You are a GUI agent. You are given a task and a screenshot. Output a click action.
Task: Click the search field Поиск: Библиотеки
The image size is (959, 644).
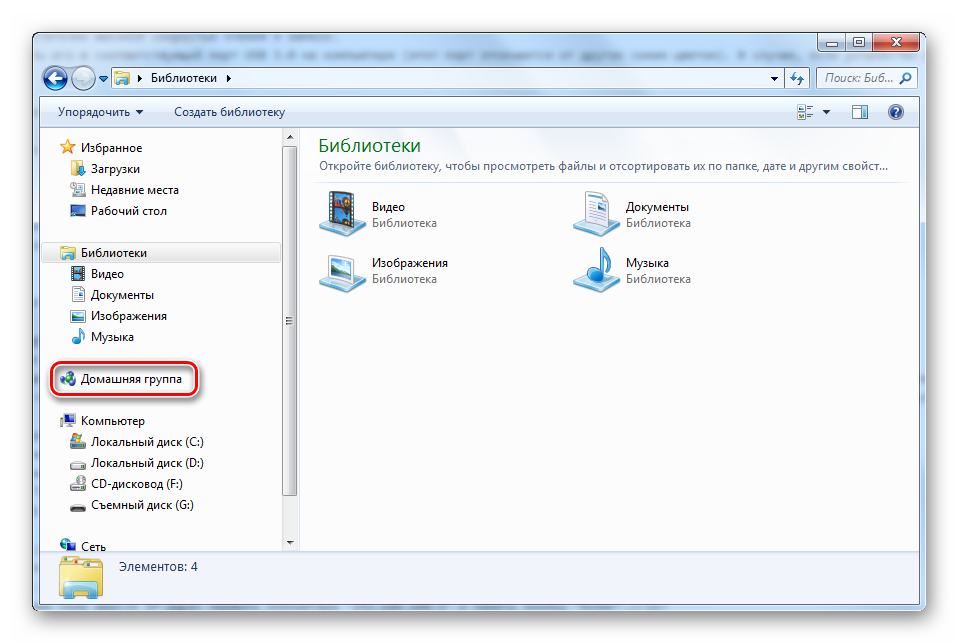point(858,78)
